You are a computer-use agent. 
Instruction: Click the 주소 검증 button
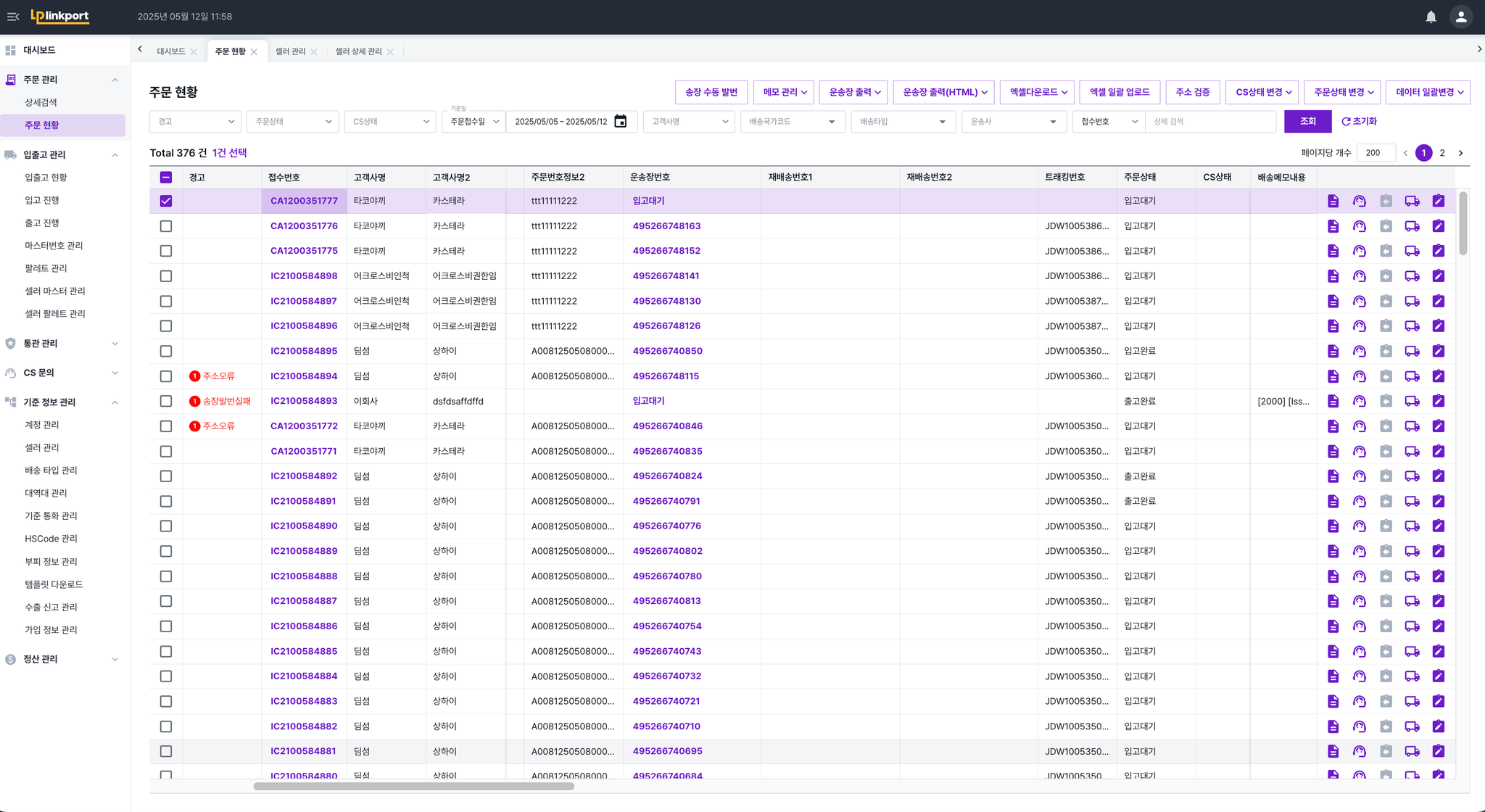1193,92
